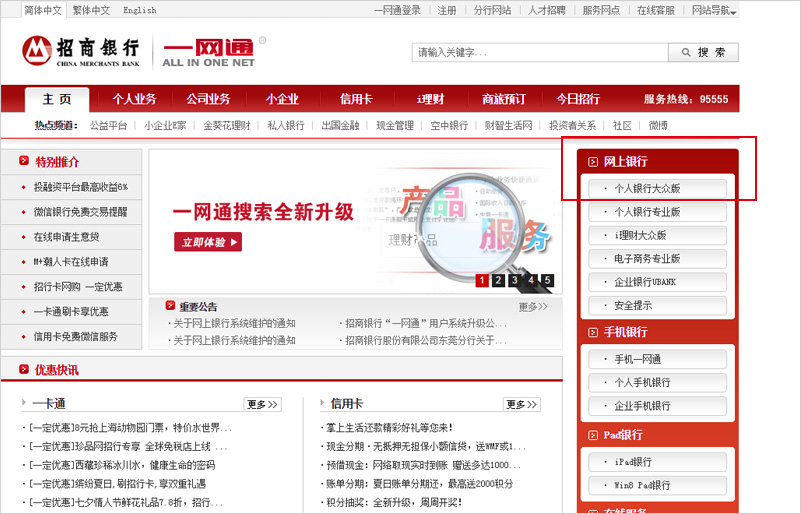The height and width of the screenshot is (514, 801).
Task: Open the 网站导航 dropdown menu
Action: click(714, 10)
